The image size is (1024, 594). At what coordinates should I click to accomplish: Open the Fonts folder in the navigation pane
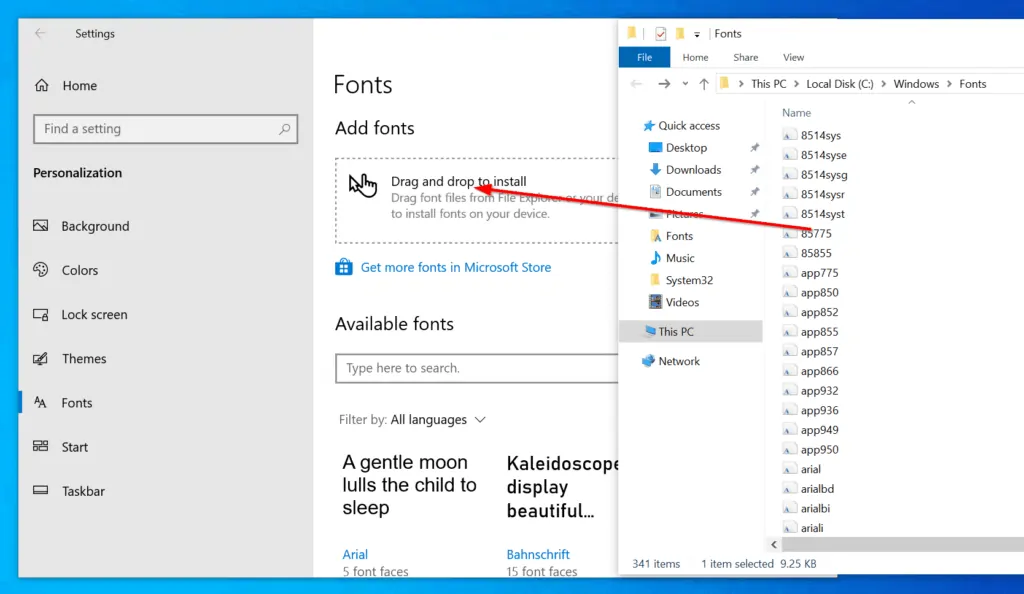678,236
